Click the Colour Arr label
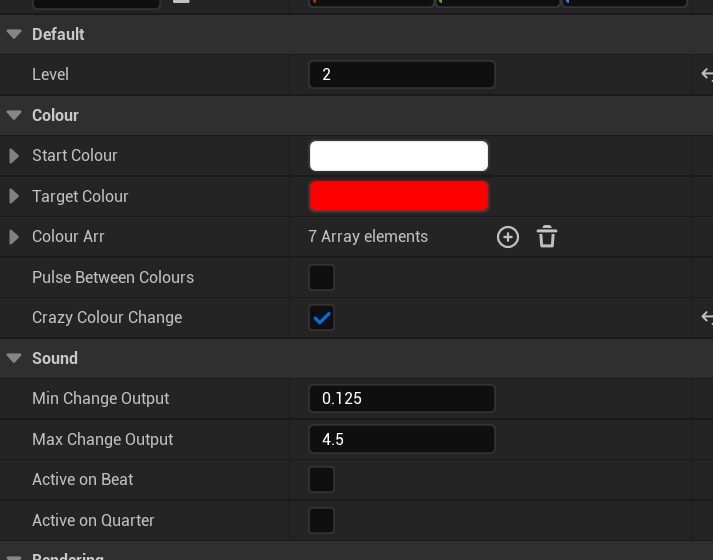Image resolution: width=713 pixels, height=560 pixels. point(68,236)
